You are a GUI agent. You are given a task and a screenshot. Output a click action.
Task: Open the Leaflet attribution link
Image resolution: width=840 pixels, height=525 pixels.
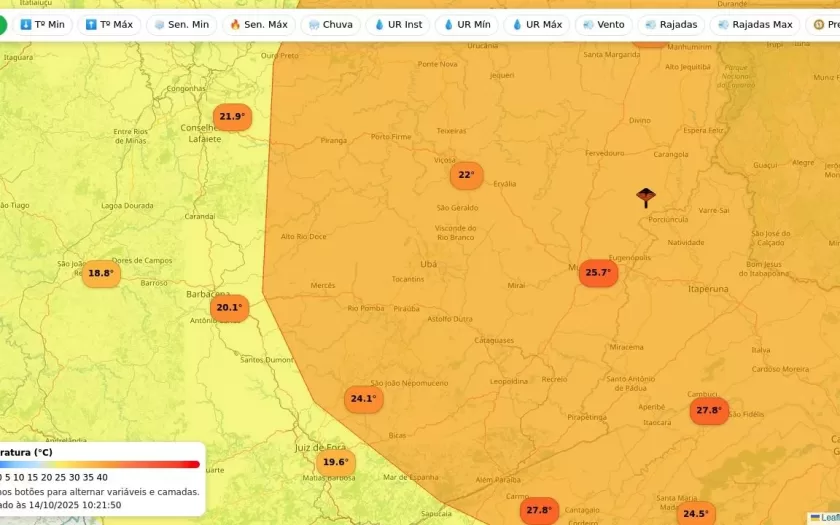pos(828,517)
